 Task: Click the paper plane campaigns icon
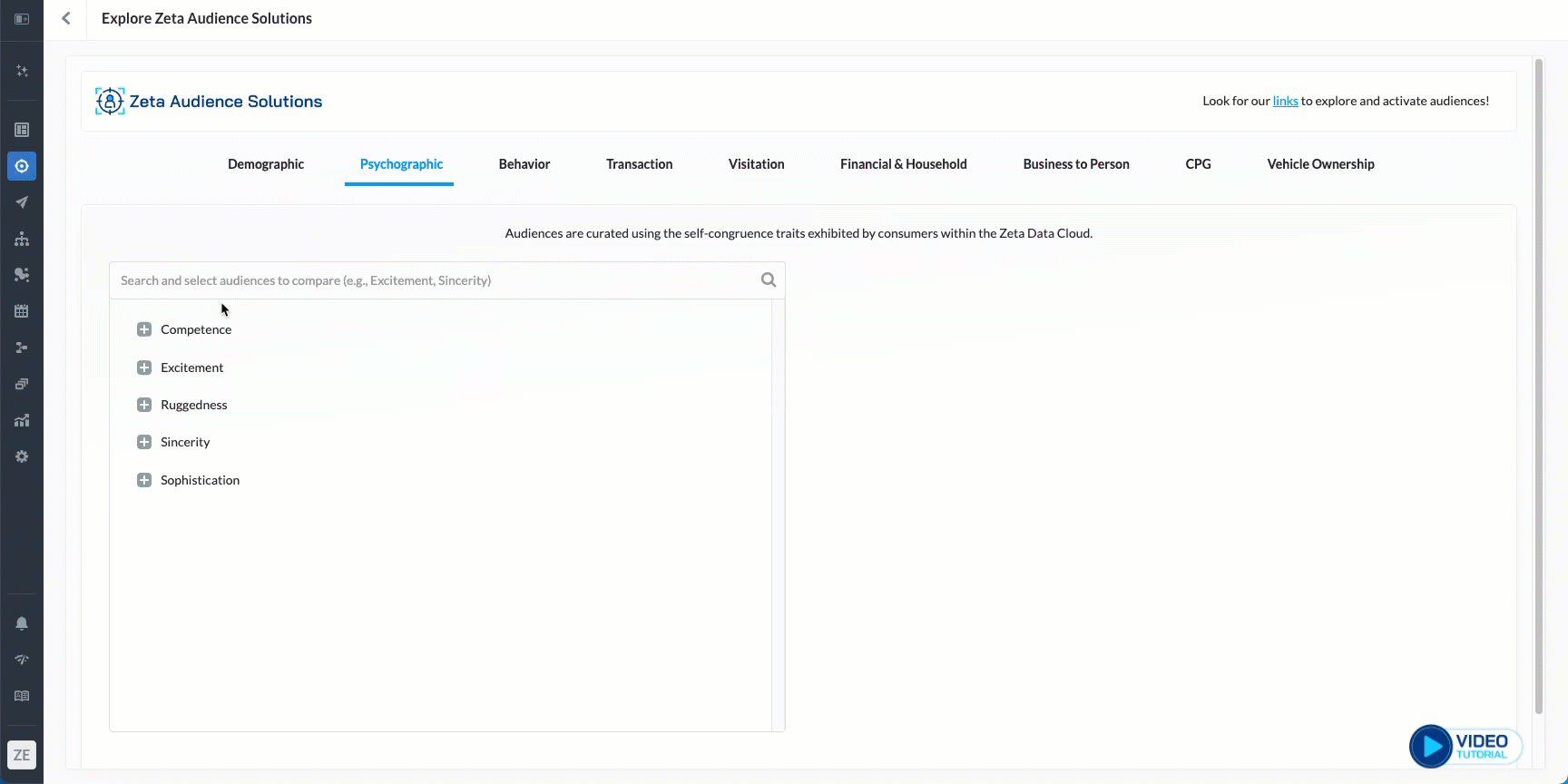point(22,202)
